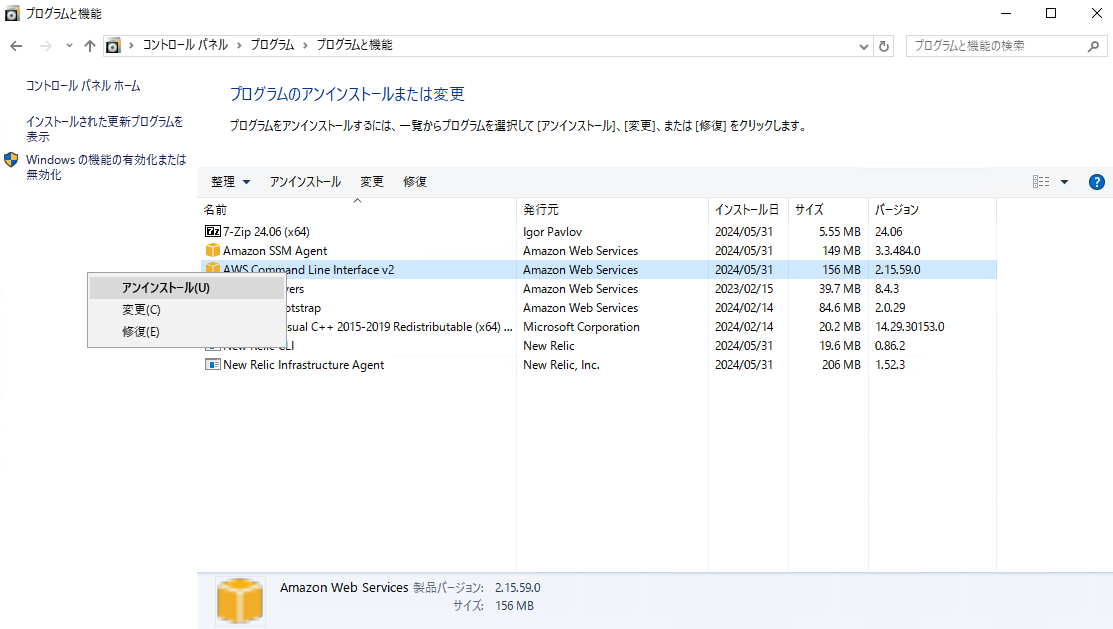Sort by バージョン column header
The image size is (1113, 629).
click(932, 209)
